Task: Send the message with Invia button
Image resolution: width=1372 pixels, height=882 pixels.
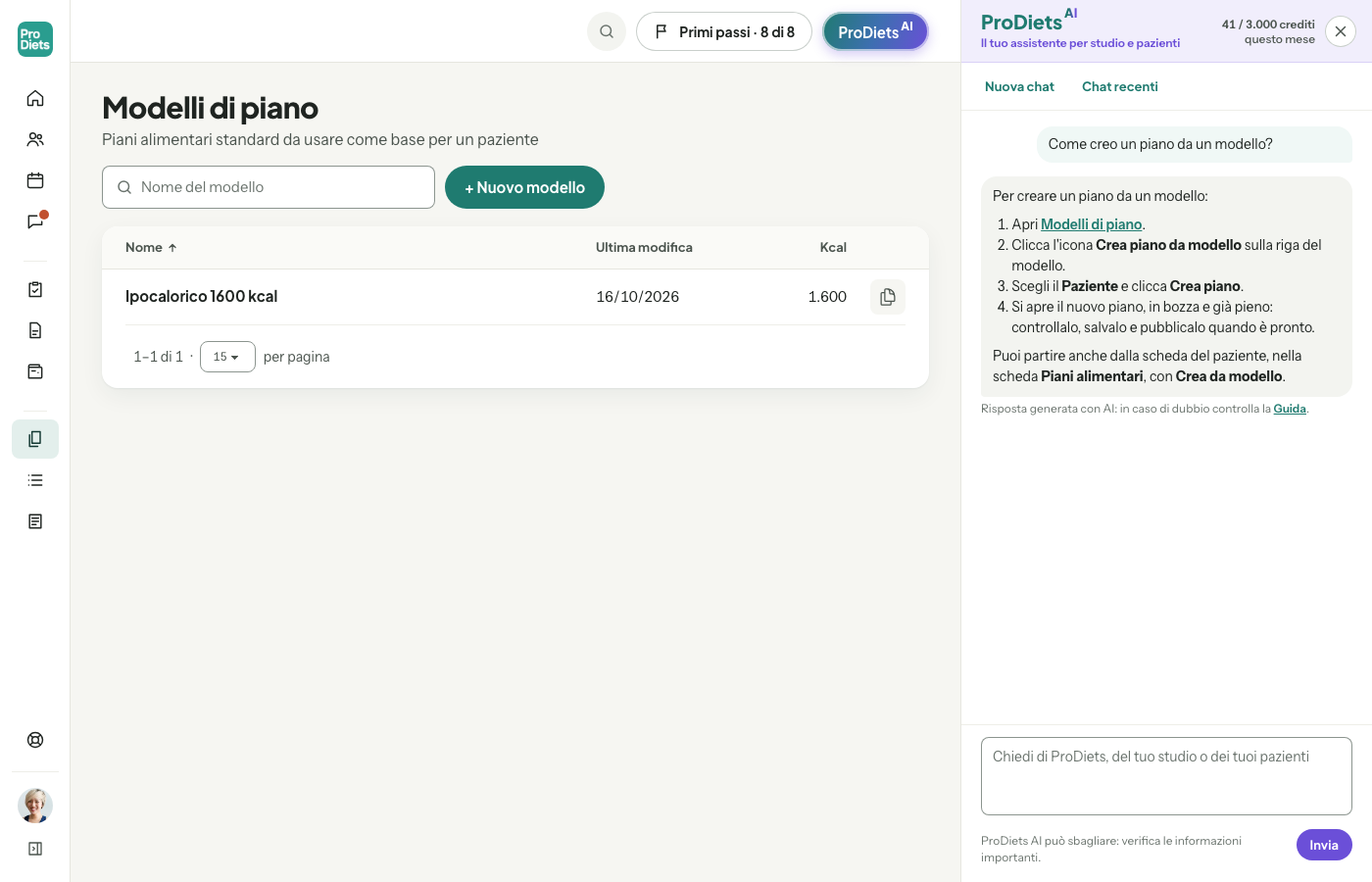Action: pos(1324,845)
